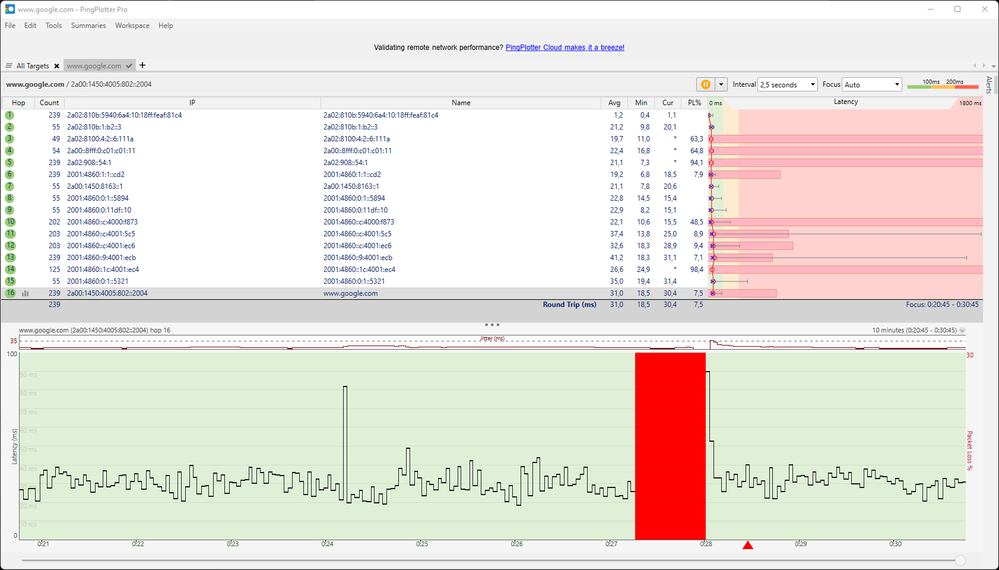Click the hop 10 green number icon
999x570 pixels.
point(10,222)
